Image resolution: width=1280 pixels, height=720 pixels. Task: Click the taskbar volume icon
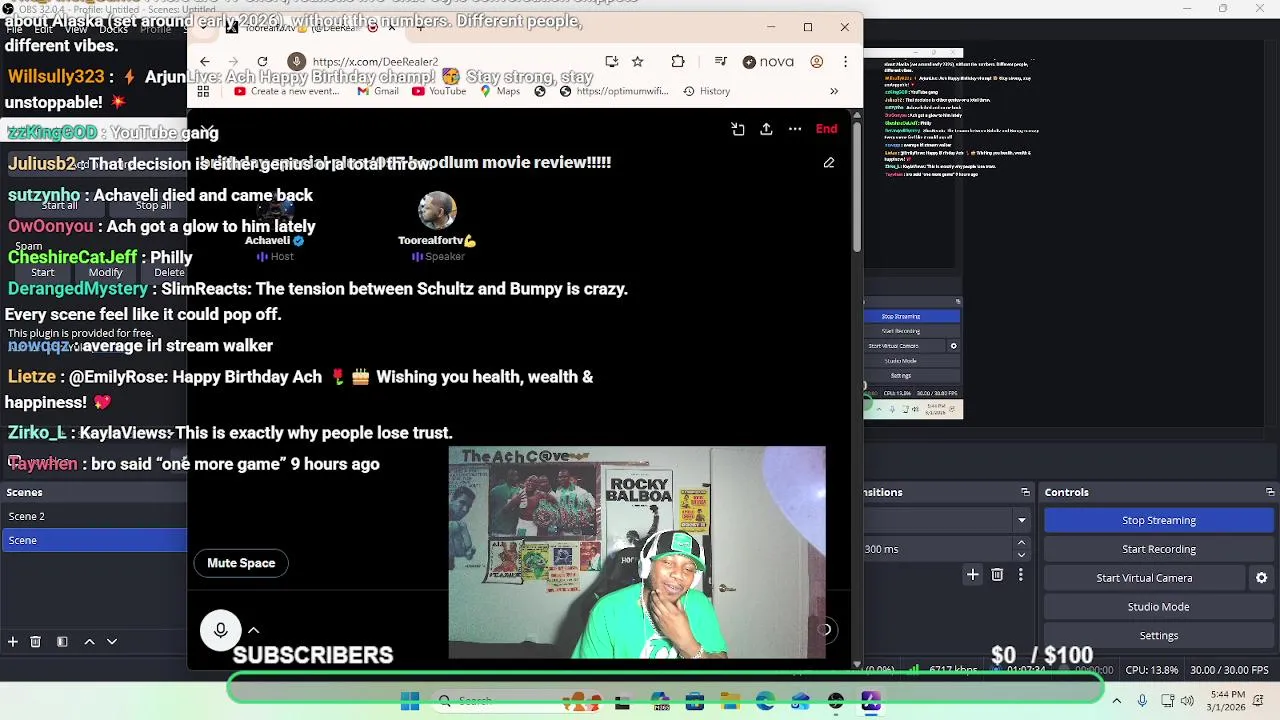(x=1188, y=701)
